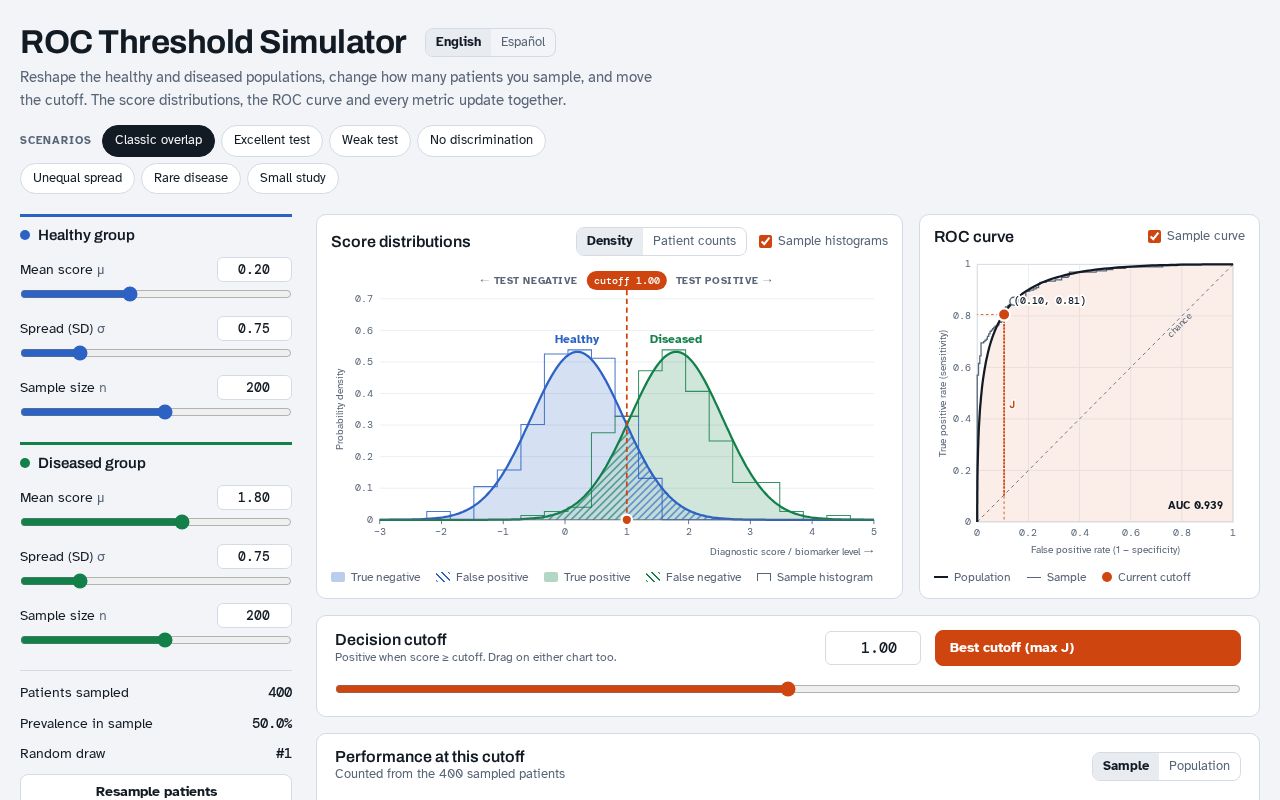
Task: Select the Classic overlap scenario
Action: click(158, 140)
